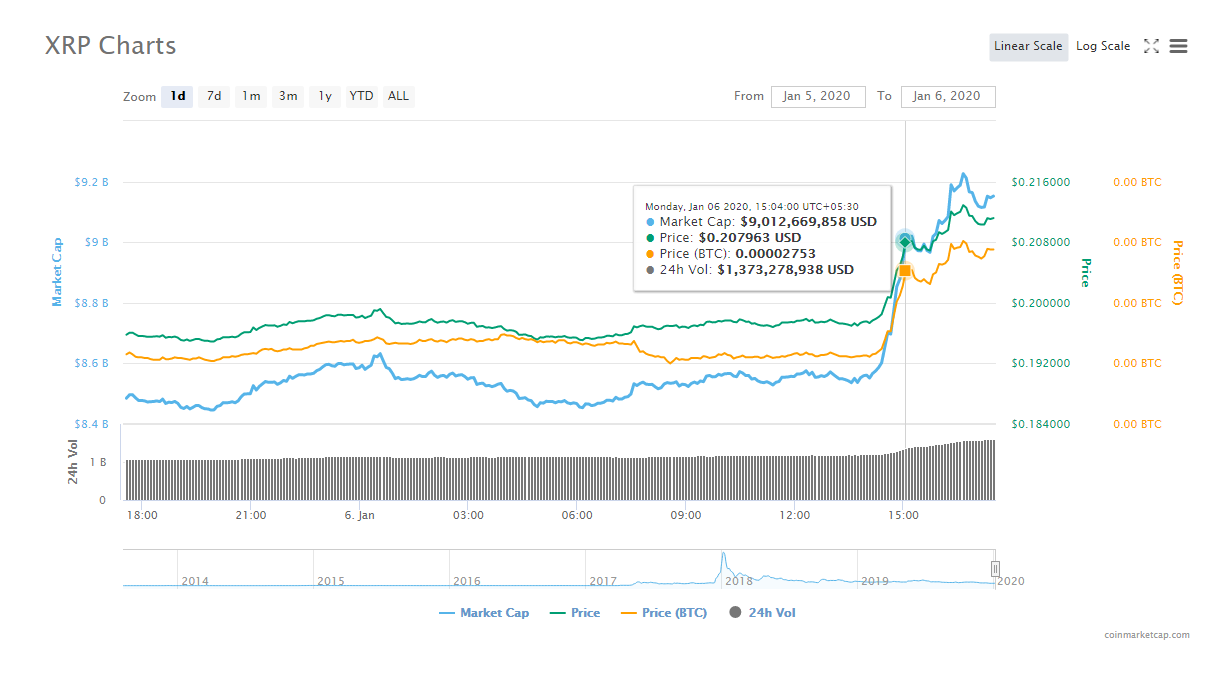
Task: Select the 7d zoom range
Action: tap(214, 96)
